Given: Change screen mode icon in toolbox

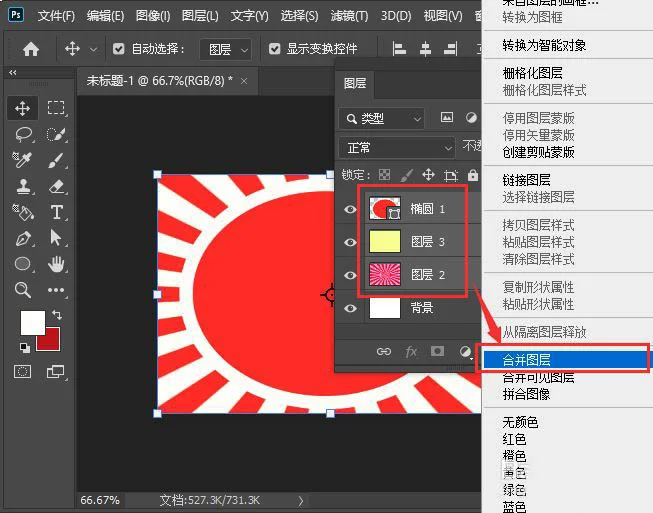Looking at the screenshot, I should (x=56, y=371).
